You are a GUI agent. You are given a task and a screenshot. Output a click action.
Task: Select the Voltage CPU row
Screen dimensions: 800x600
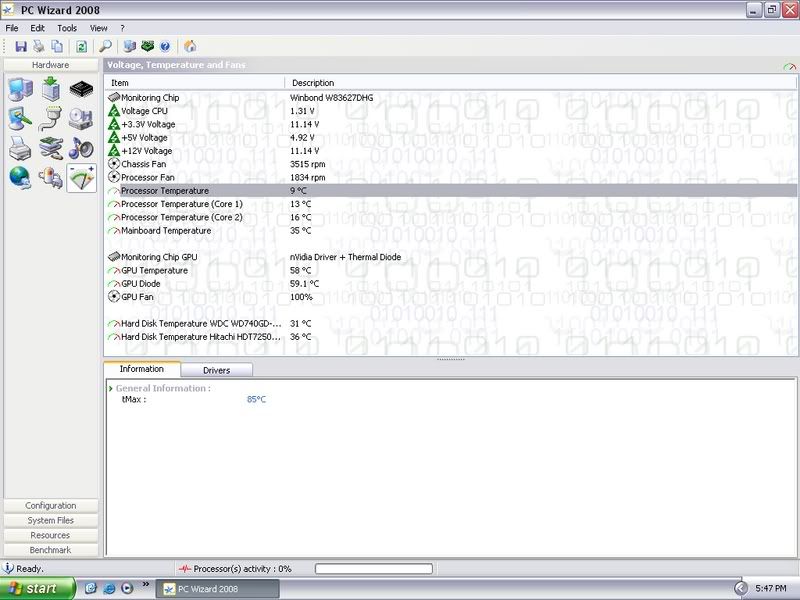coord(452,111)
